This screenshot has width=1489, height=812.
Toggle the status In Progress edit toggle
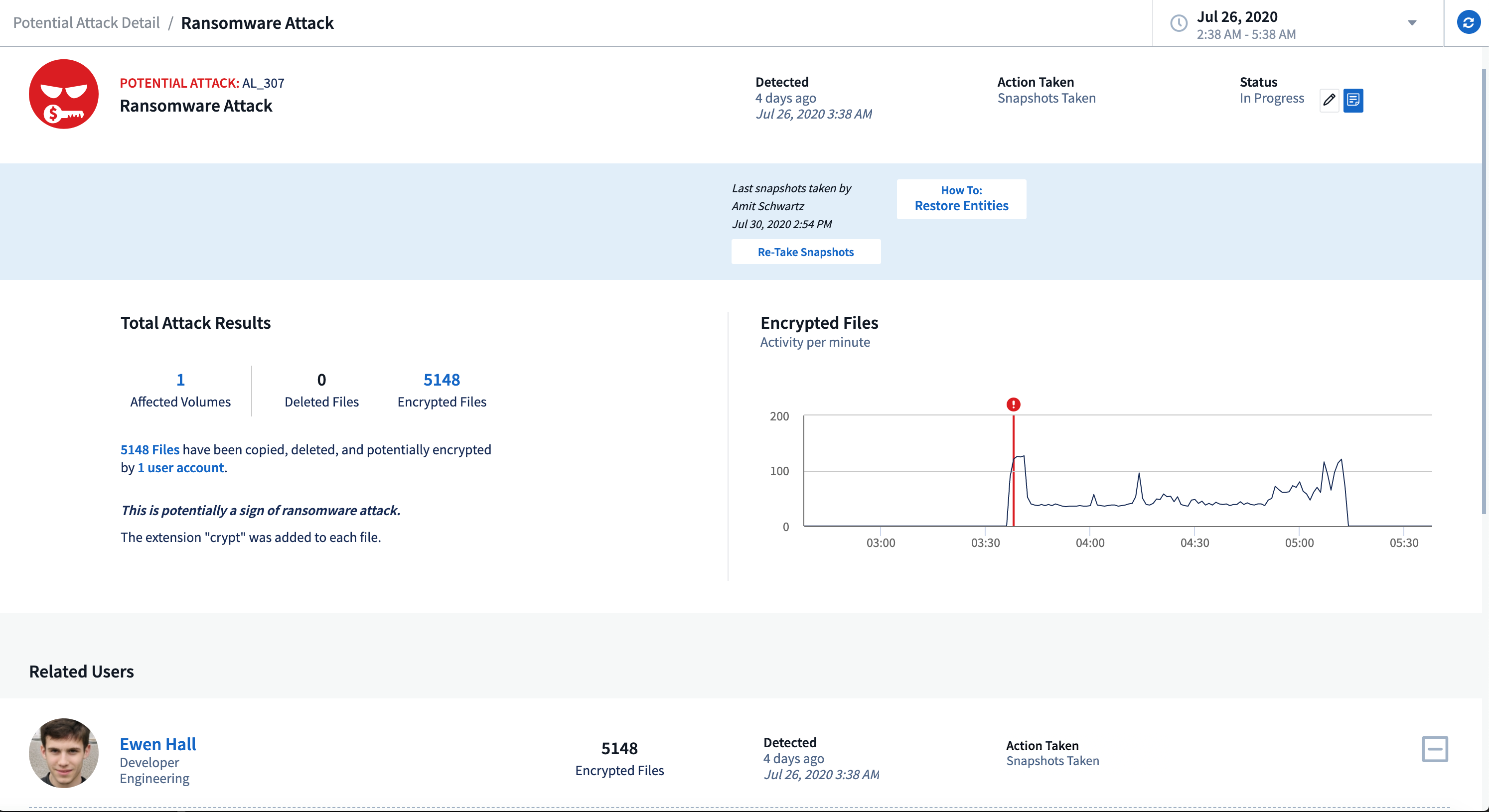coord(1329,99)
